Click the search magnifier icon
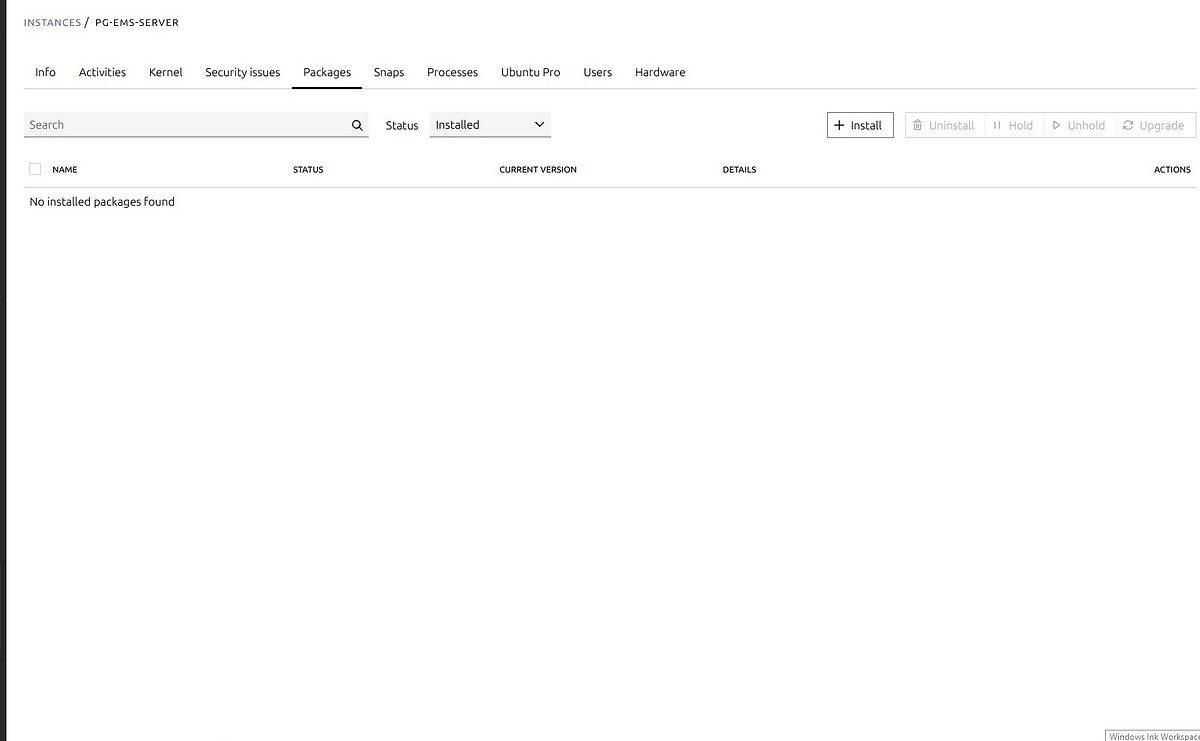1200x741 pixels. point(357,125)
